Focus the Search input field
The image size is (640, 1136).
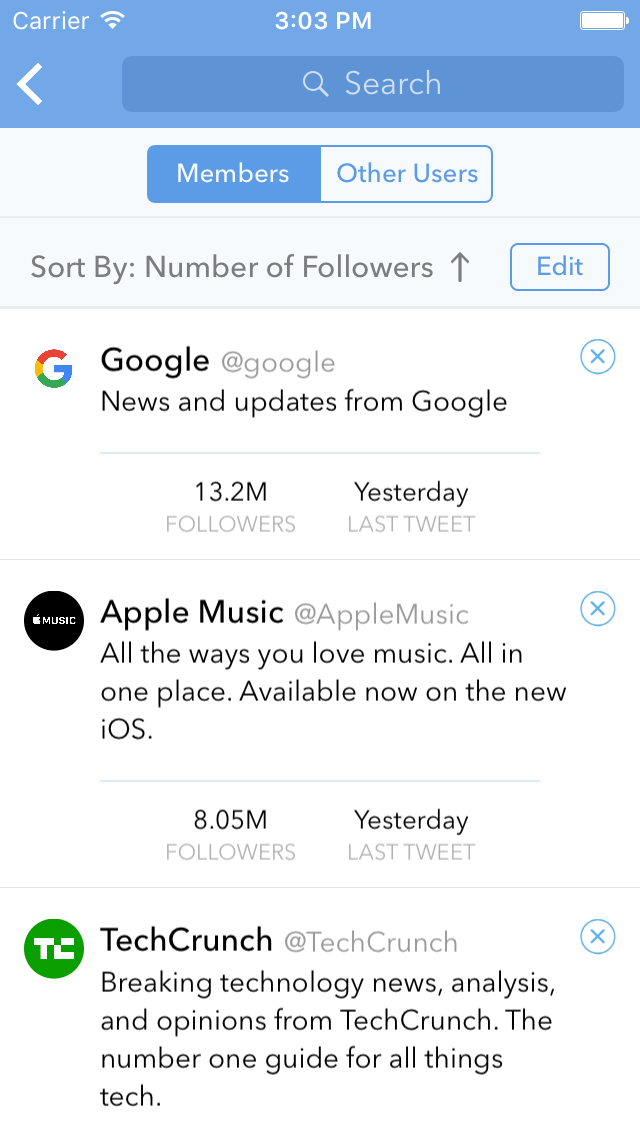pyautogui.click(x=373, y=84)
